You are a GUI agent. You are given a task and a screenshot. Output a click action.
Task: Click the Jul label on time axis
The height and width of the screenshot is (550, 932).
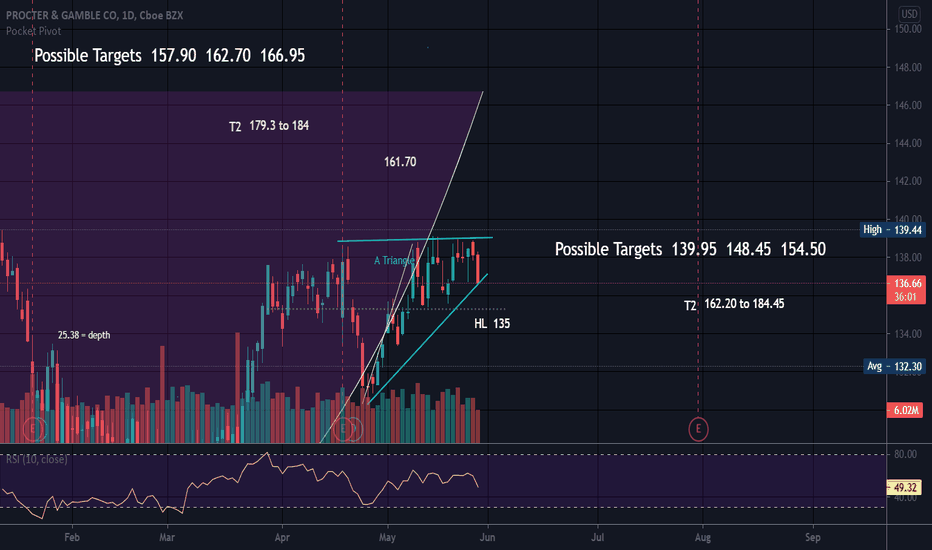point(597,537)
